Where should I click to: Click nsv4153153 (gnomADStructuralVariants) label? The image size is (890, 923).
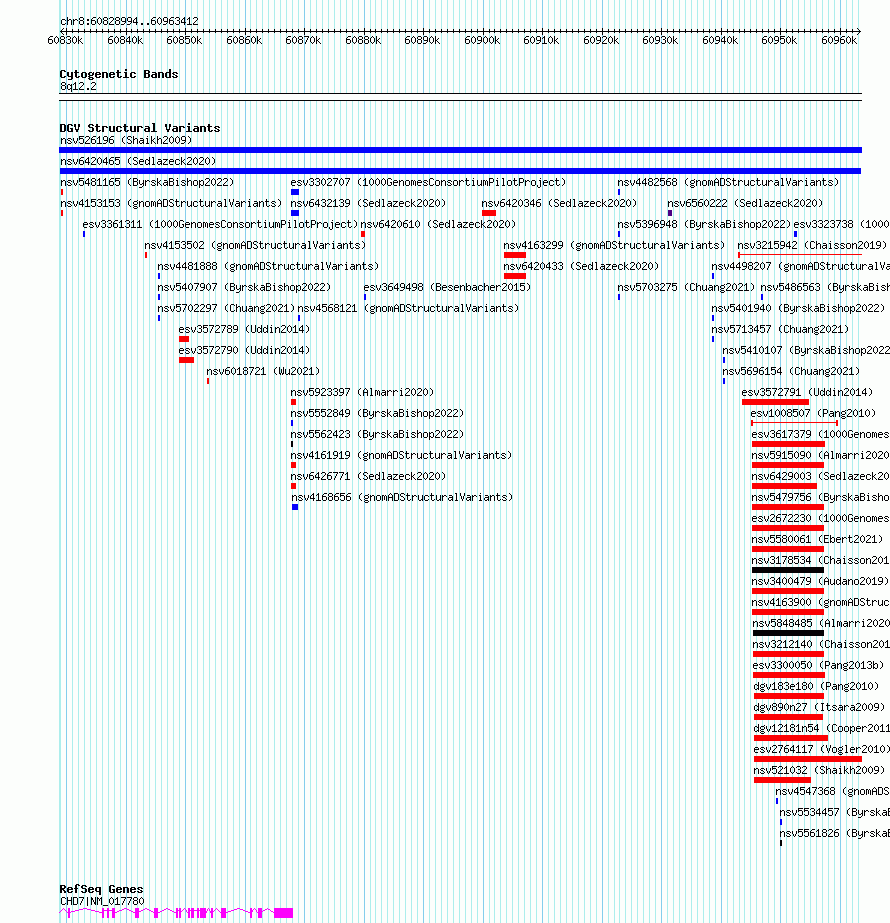pos(171,203)
